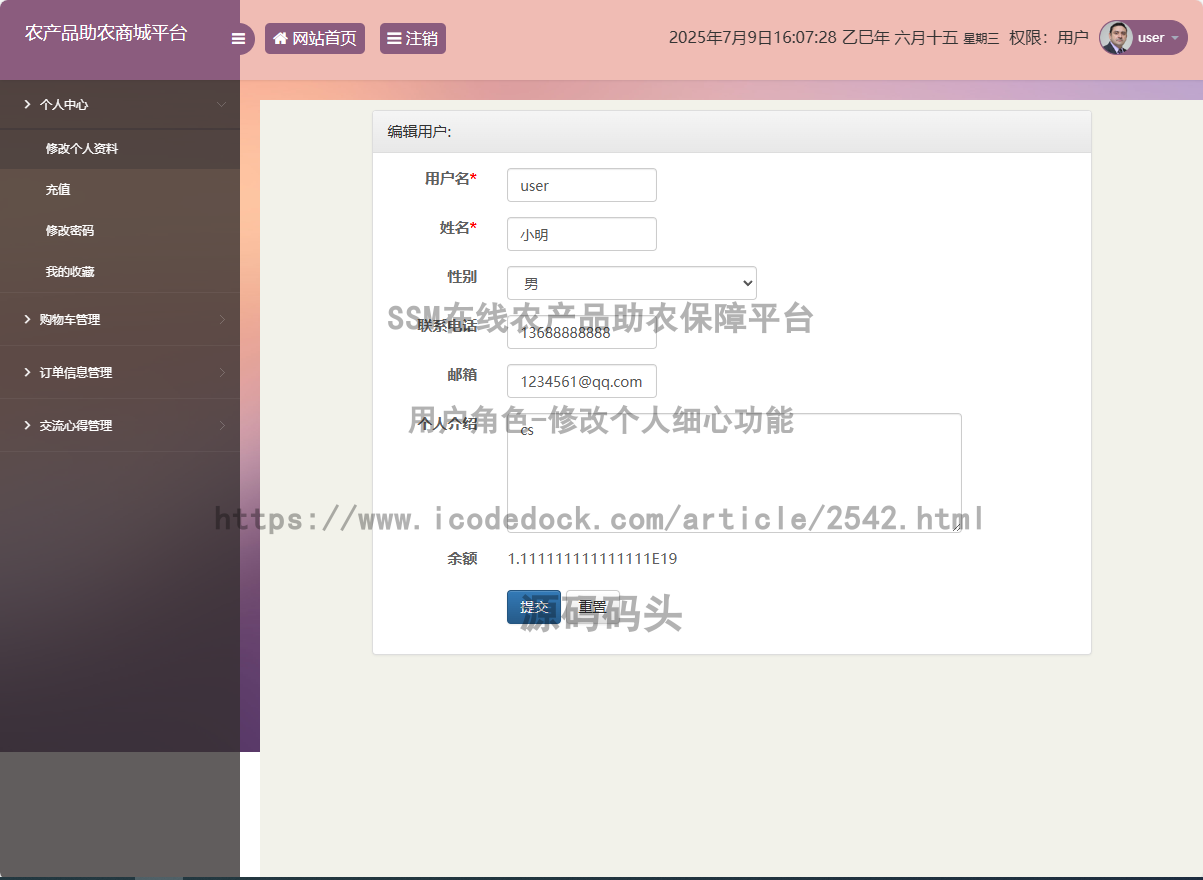Collapse 个人中心 via right-side arrow
This screenshot has height=880, width=1203.
pyautogui.click(x=221, y=104)
